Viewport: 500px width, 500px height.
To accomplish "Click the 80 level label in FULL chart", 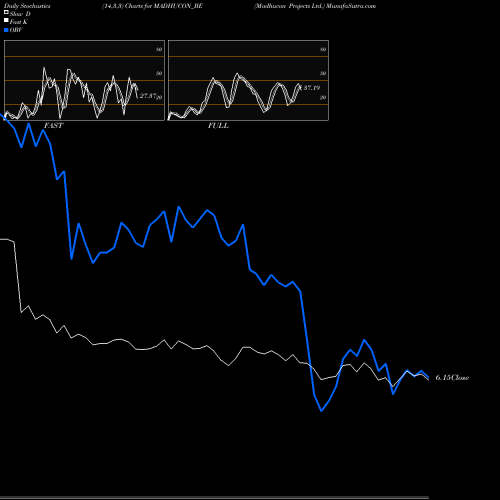I will pos(323,49).
